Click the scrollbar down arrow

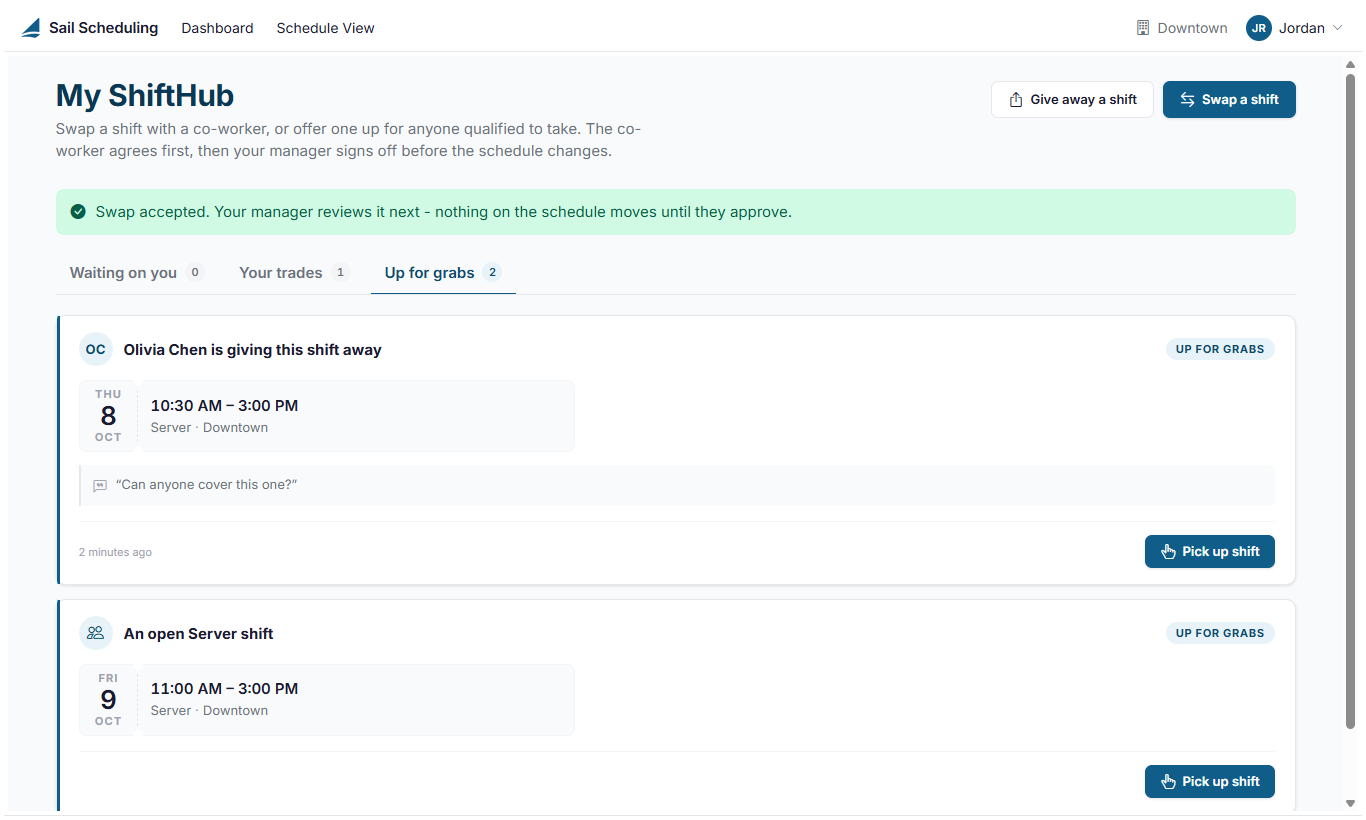(x=1350, y=803)
